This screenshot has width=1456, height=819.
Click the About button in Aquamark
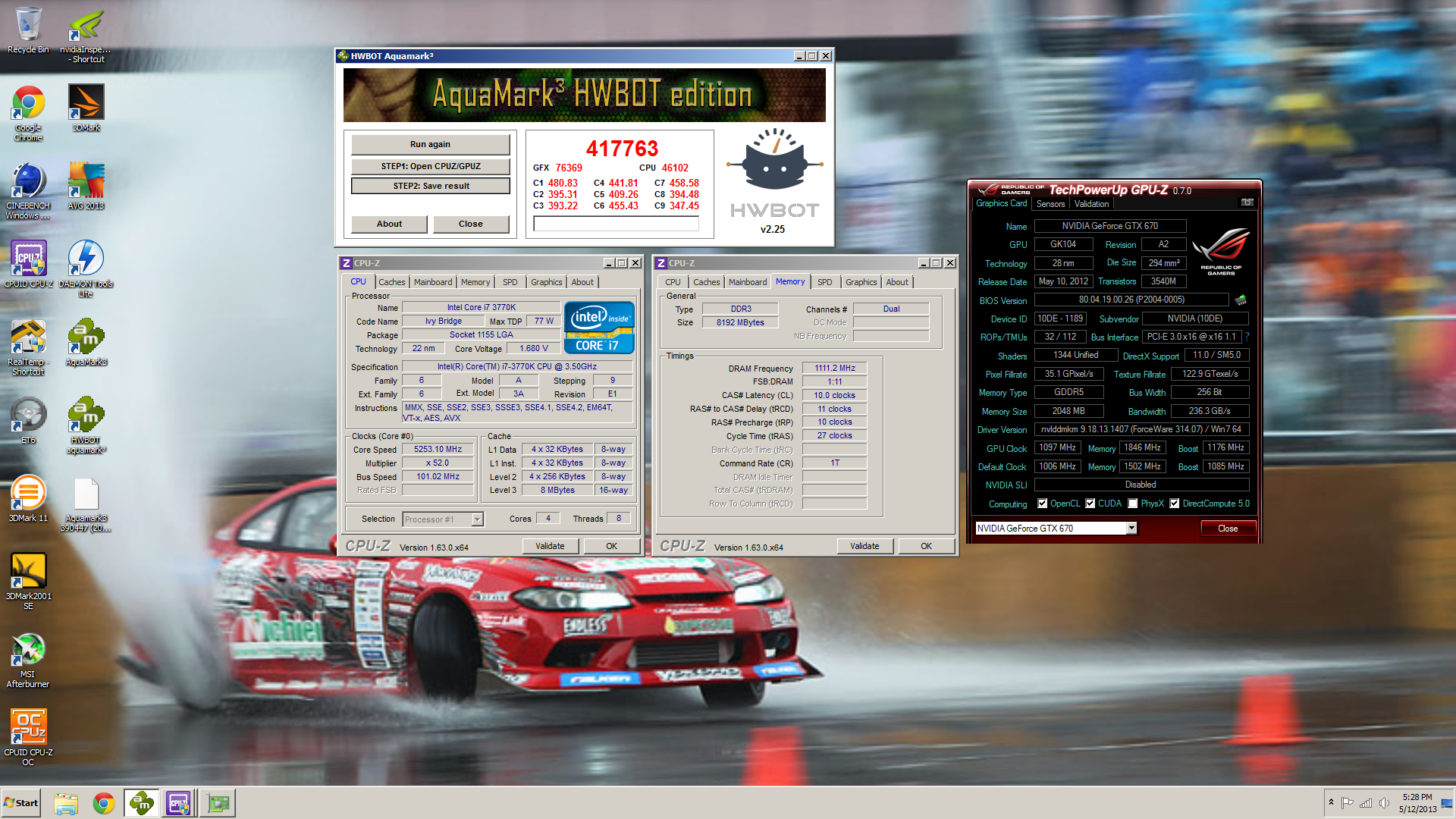pyautogui.click(x=390, y=224)
